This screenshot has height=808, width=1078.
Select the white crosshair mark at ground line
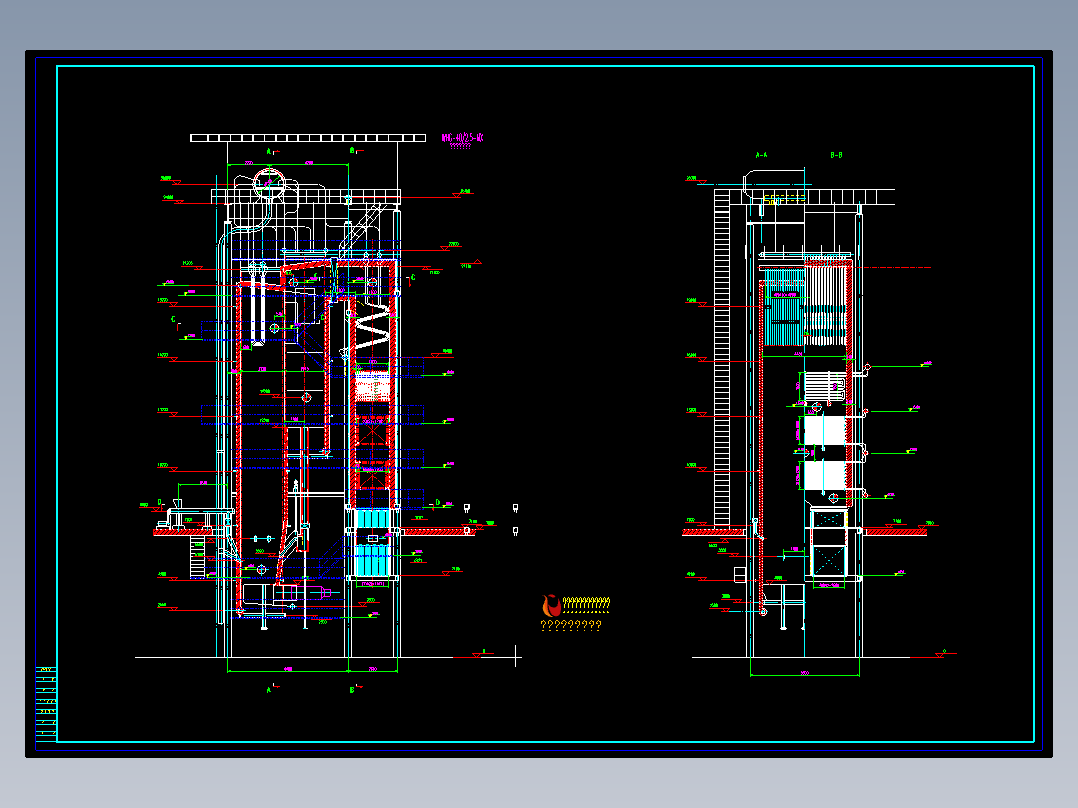click(x=516, y=656)
